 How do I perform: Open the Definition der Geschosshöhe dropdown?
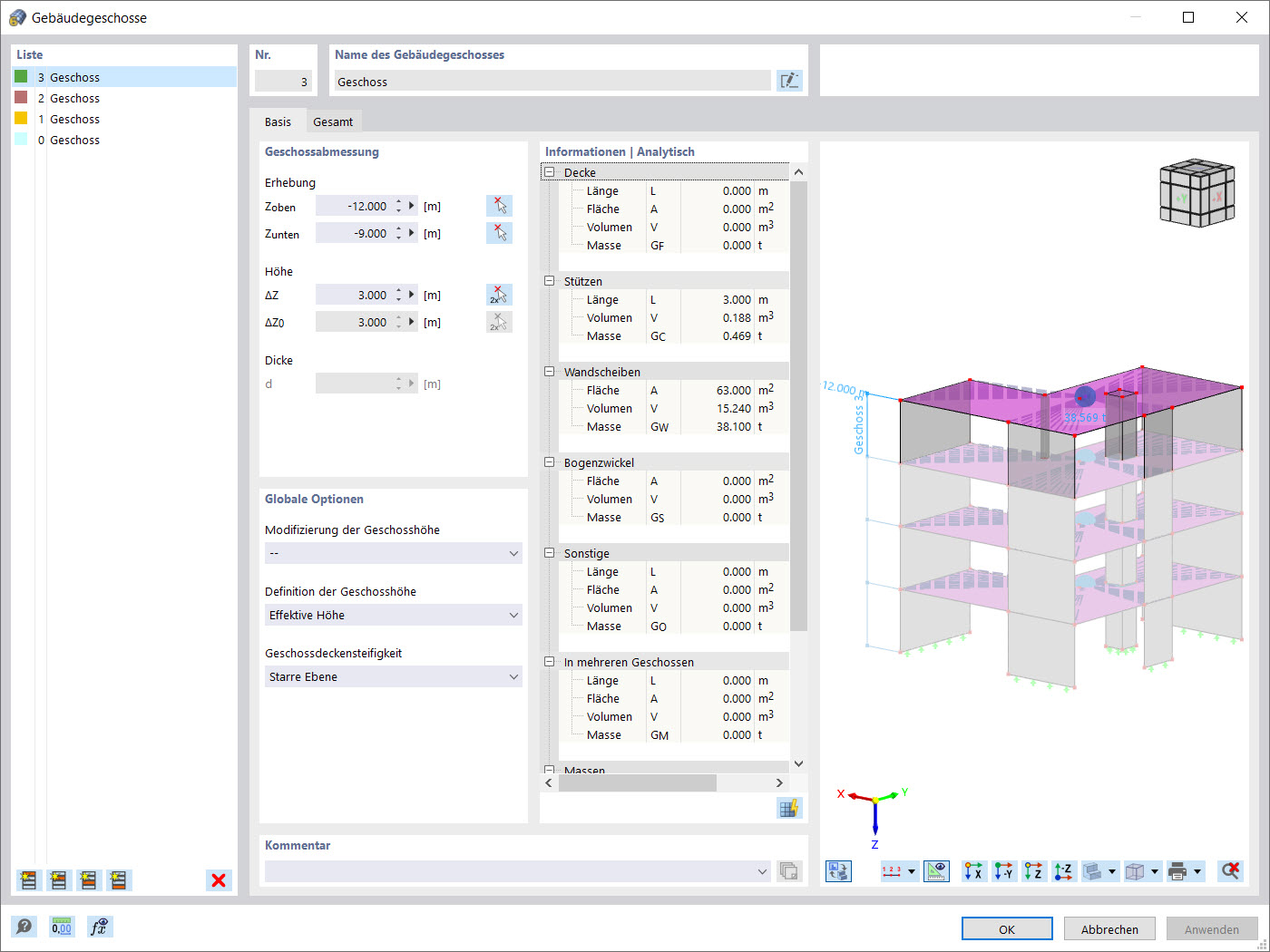[394, 615]
